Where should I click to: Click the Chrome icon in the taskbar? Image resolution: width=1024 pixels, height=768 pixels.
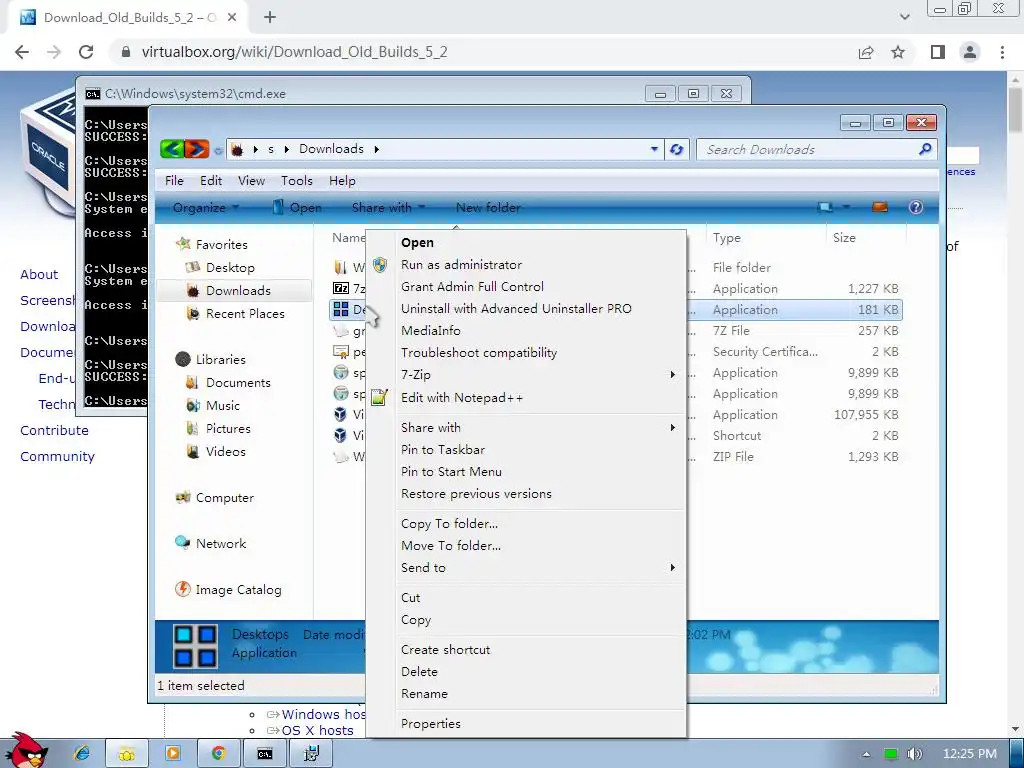click(218, 754)
